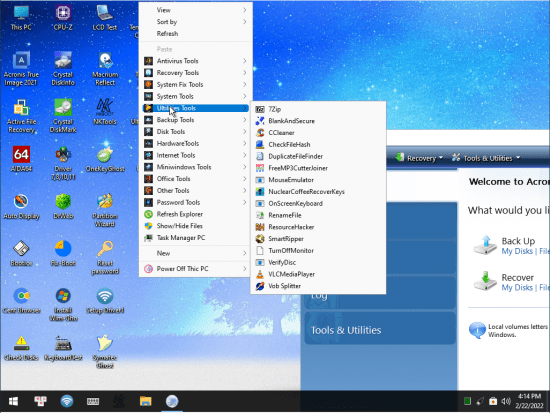Expand the Recovery Tools submenu
The height and width of the screenshot is (413, 550).
195,73
